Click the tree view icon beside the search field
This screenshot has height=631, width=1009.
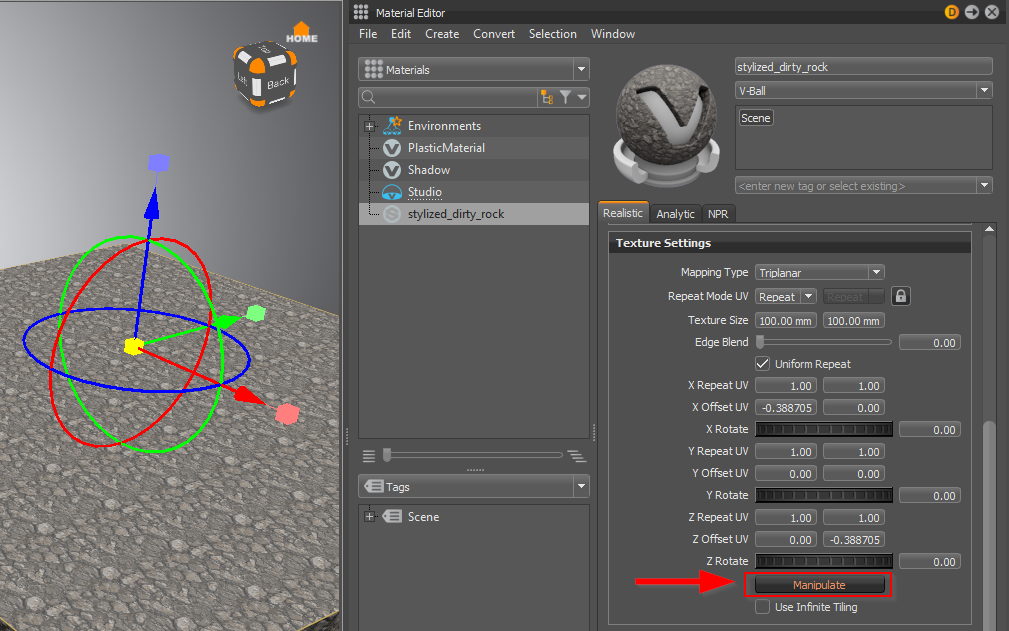(x=548, y=97)
